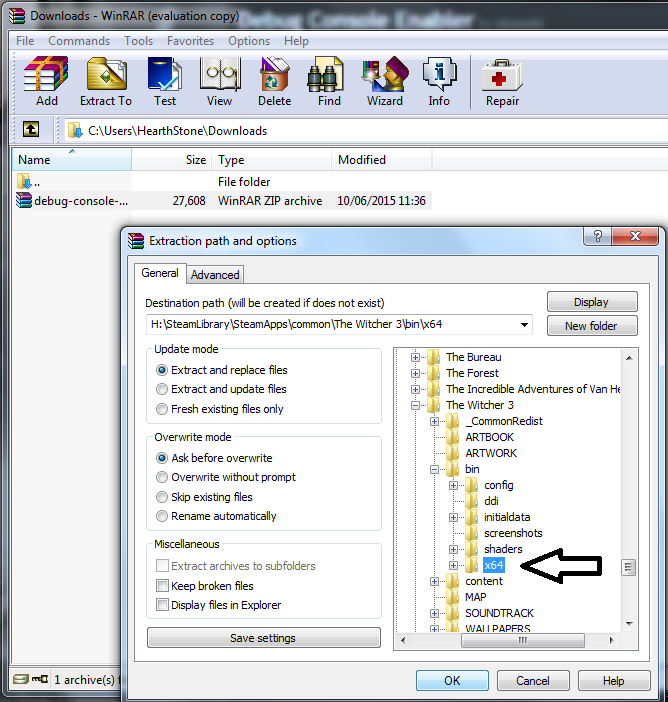Sort by the Name column header
The height and width of the screenshot is (702, 668).
72,160
